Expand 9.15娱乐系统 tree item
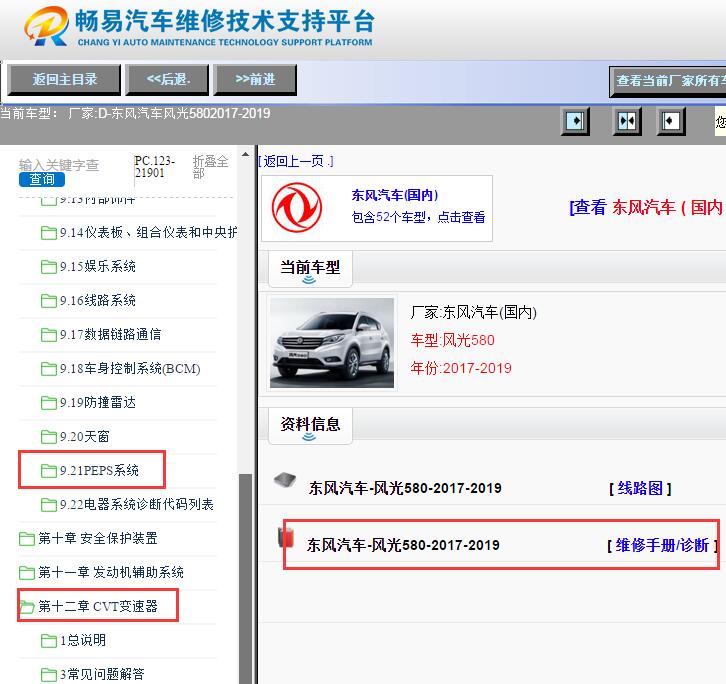Image resolution: width=726 pixels, height=684 pixels. point(98,267)
